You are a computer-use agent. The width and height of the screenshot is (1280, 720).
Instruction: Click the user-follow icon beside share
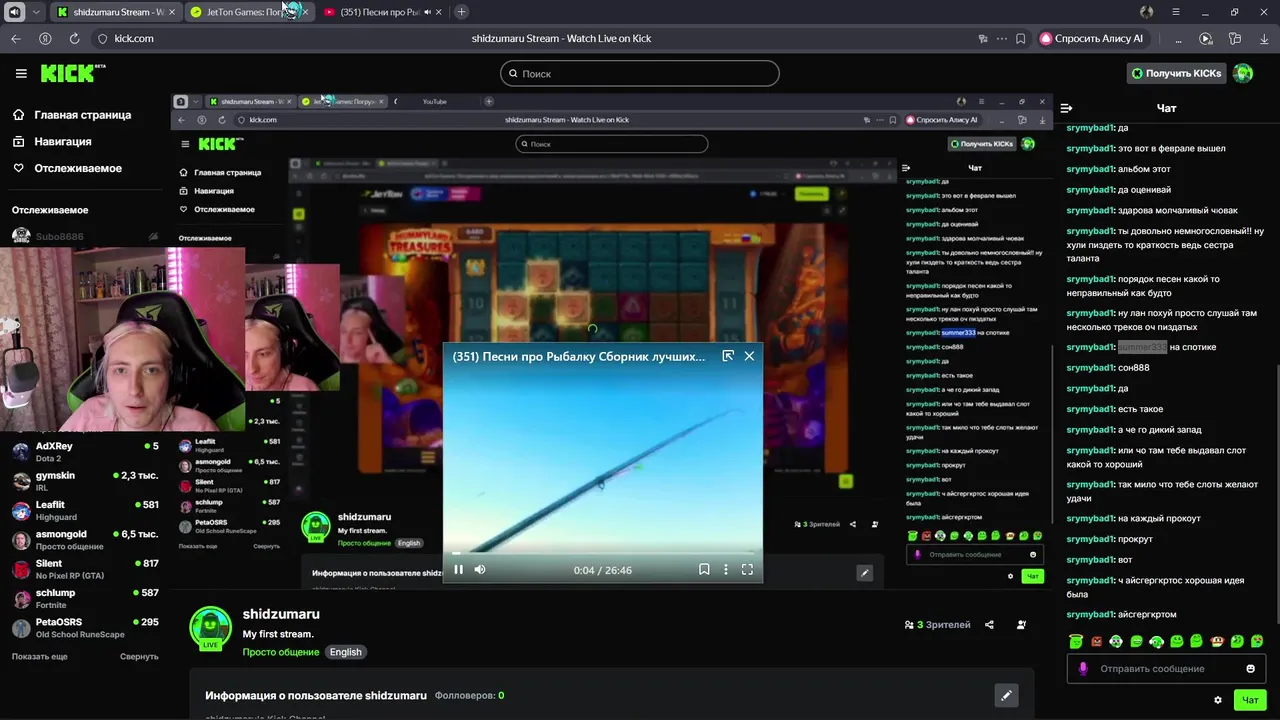(x=1021, y=625)
